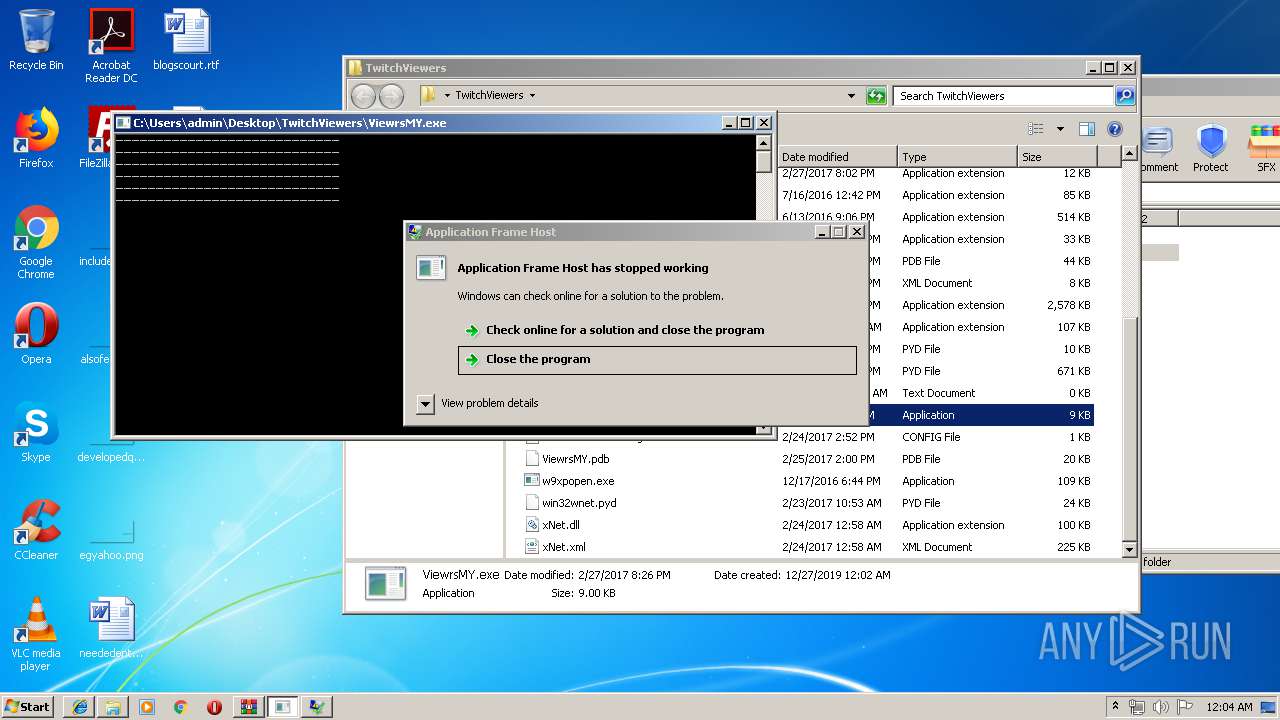1280x720 pixels.
Task: Go back in Explorer navigation
Action: coord(363,96)
